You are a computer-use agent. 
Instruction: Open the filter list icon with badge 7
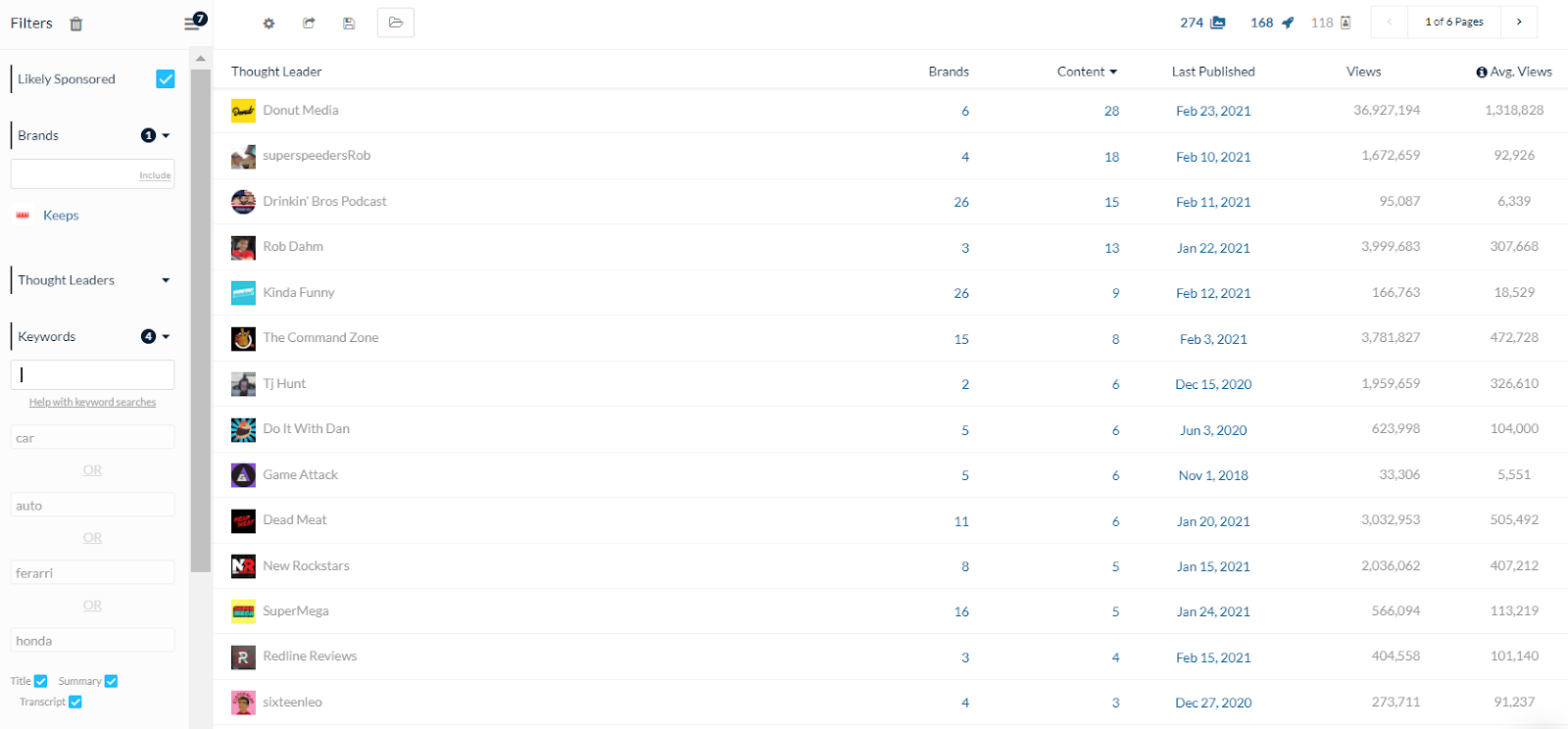coord(193,23)
